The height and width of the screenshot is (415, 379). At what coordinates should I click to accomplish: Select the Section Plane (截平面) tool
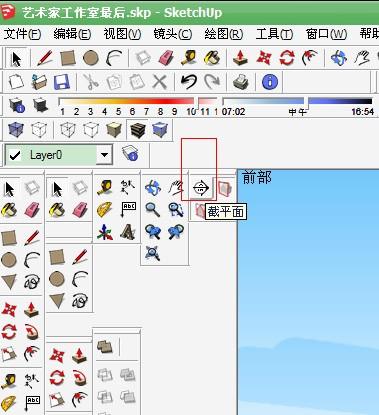[201, 188]
